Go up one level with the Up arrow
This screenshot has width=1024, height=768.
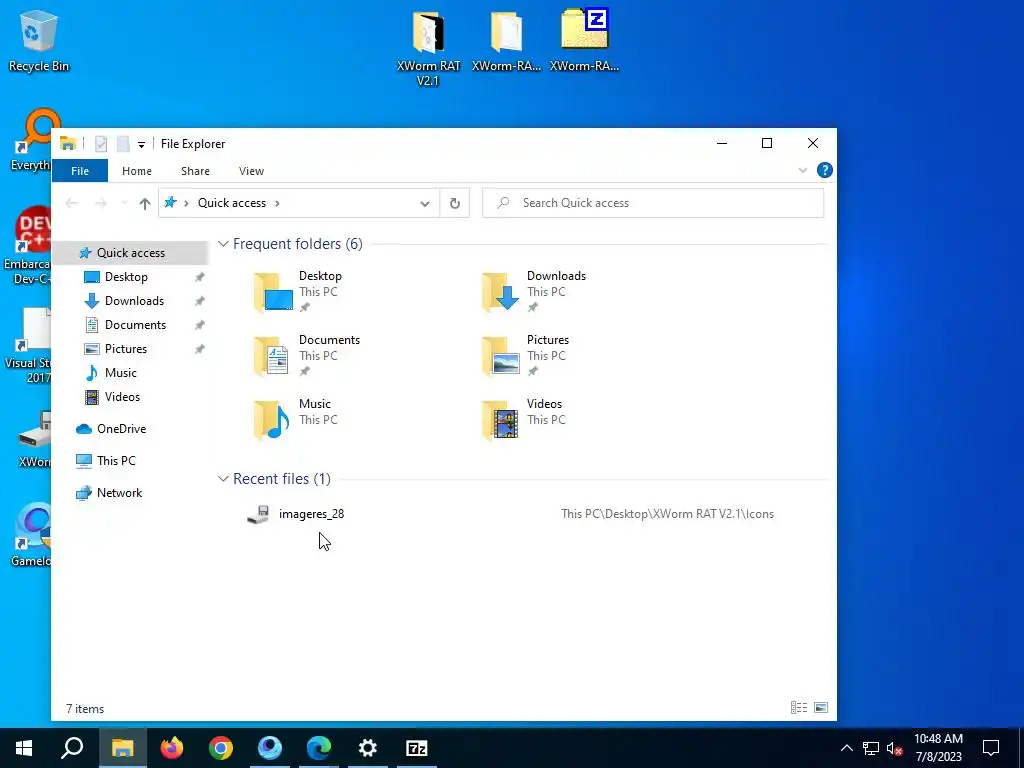click(145, 203)
